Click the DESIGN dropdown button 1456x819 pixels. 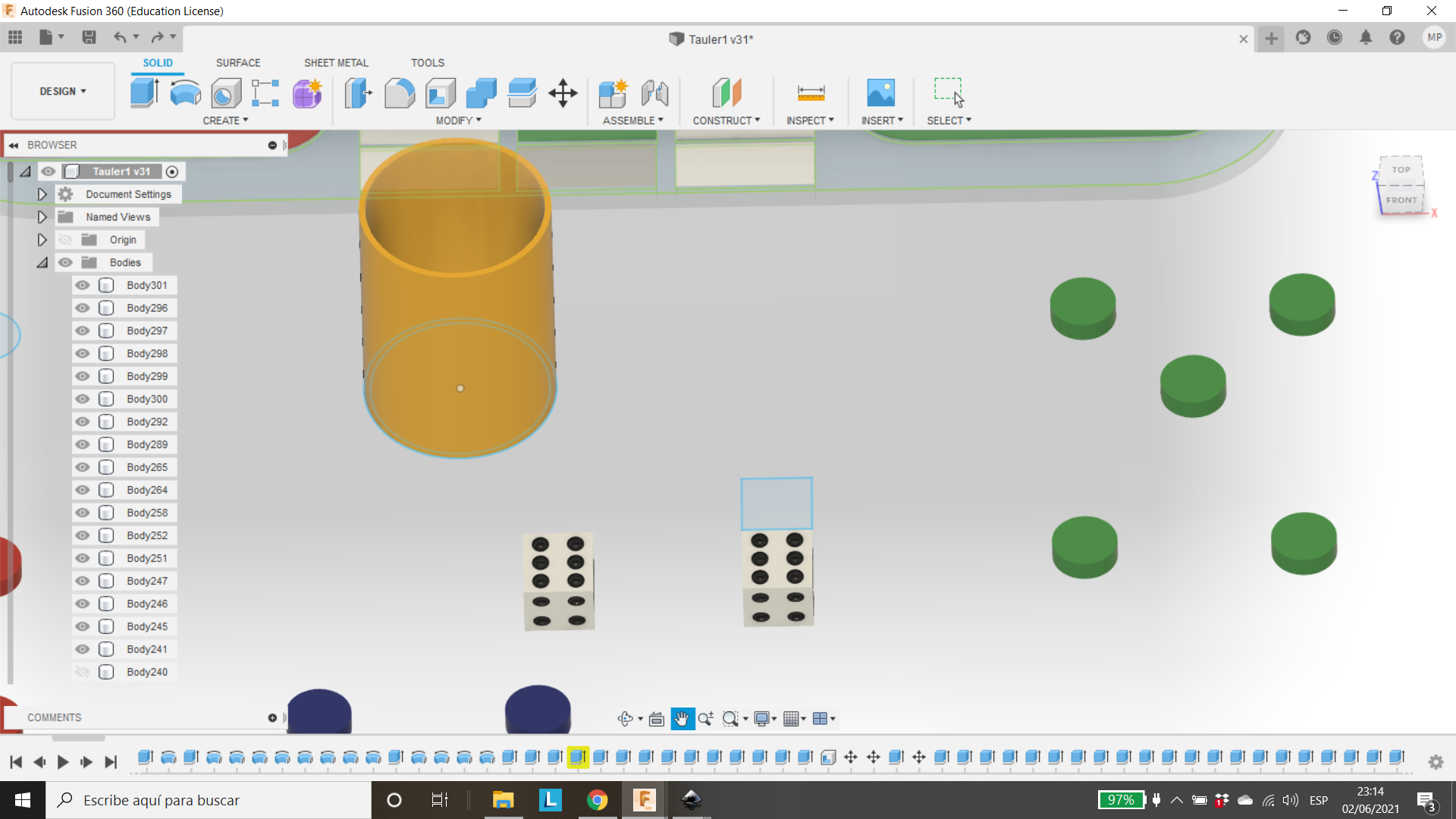point(62,91)
